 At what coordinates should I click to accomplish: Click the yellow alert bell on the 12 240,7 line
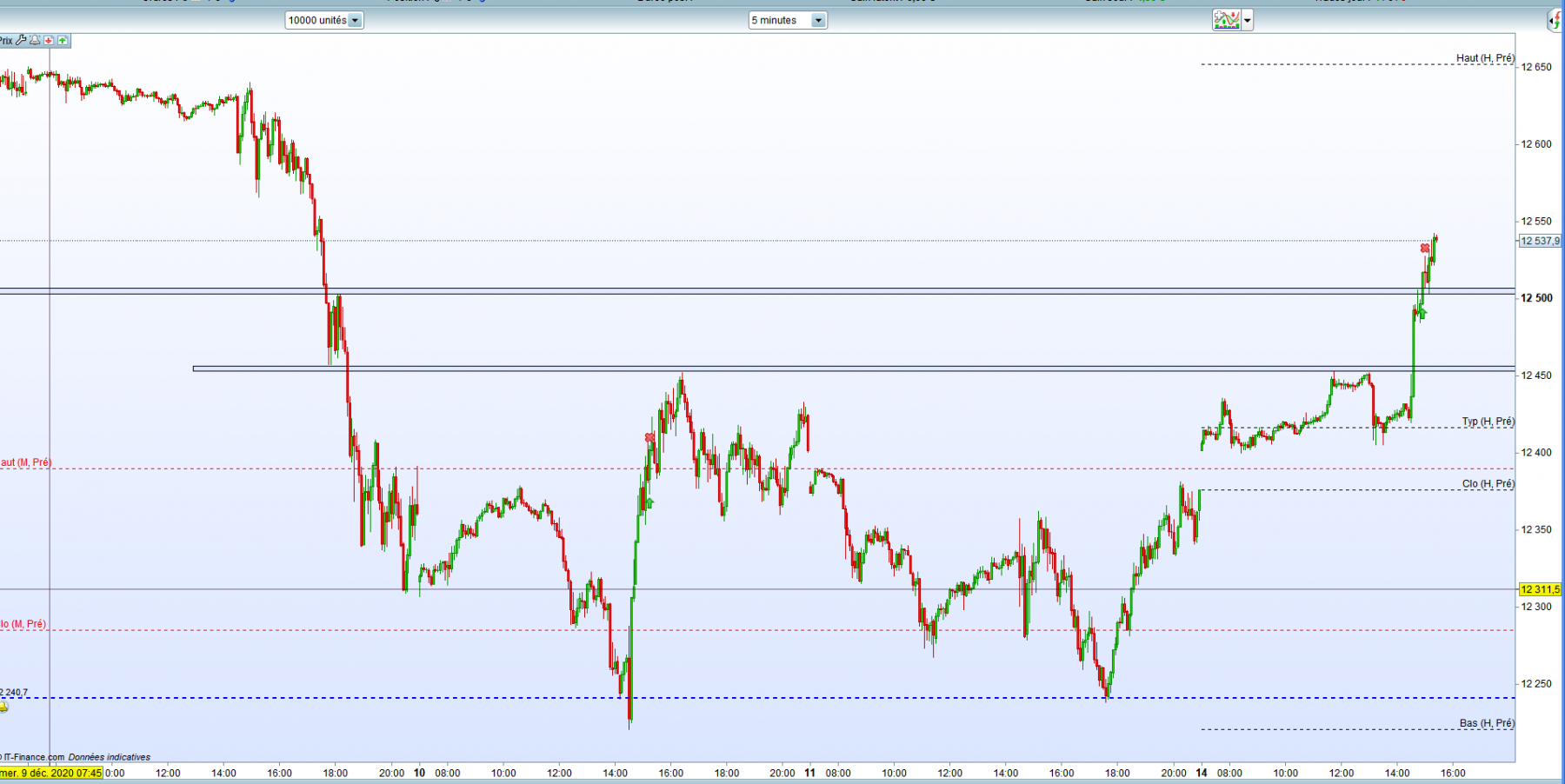[x=3, y=707]
